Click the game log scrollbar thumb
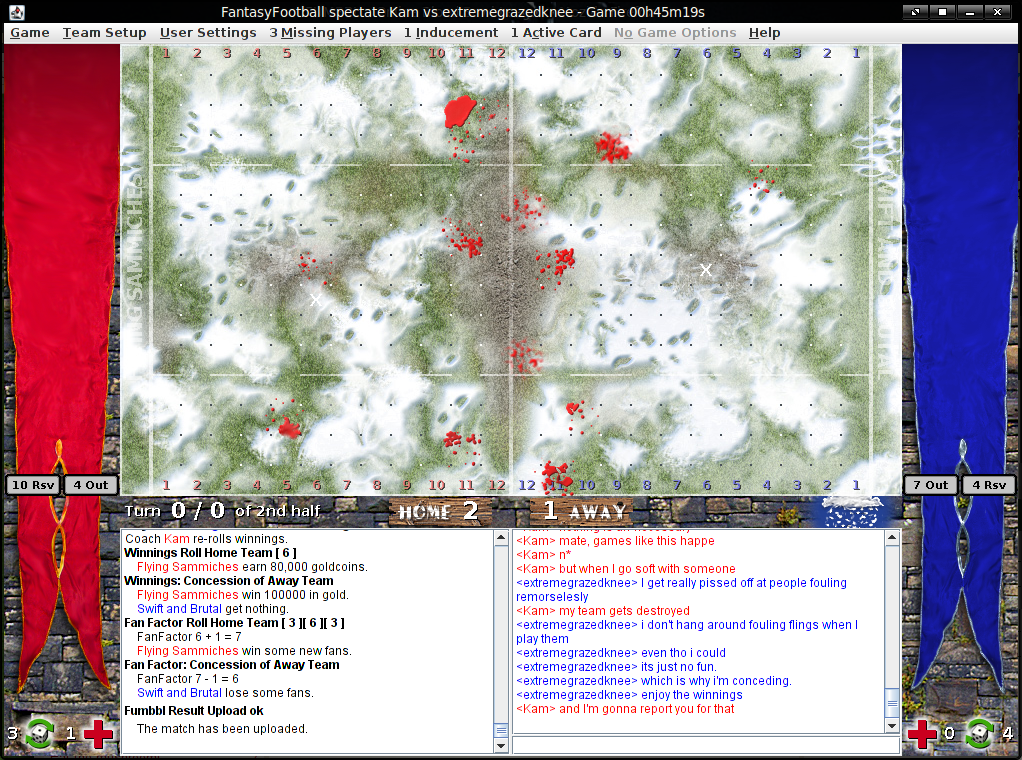The image size is (1022, 760). click(x=501, y=730)
